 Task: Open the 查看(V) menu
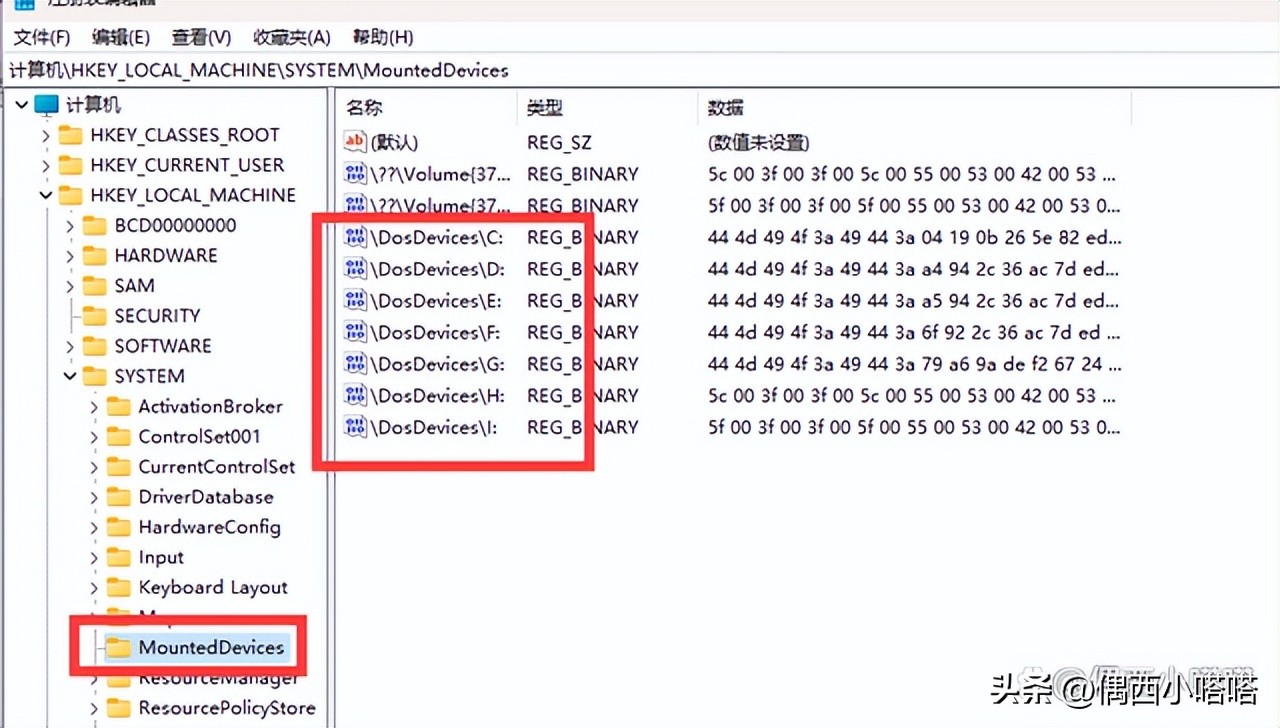click(199, 37)
